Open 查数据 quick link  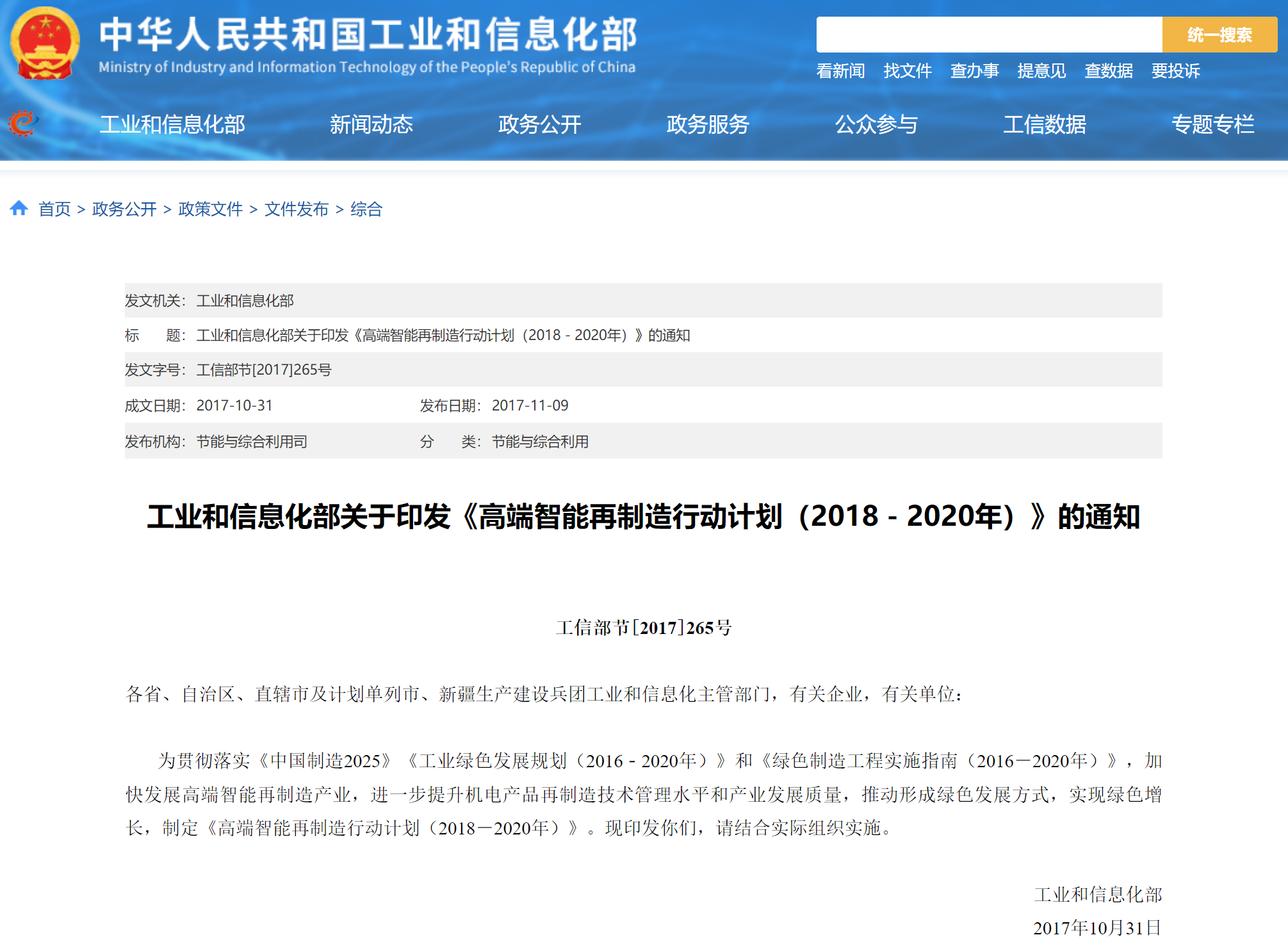(x=1108, y=71)
